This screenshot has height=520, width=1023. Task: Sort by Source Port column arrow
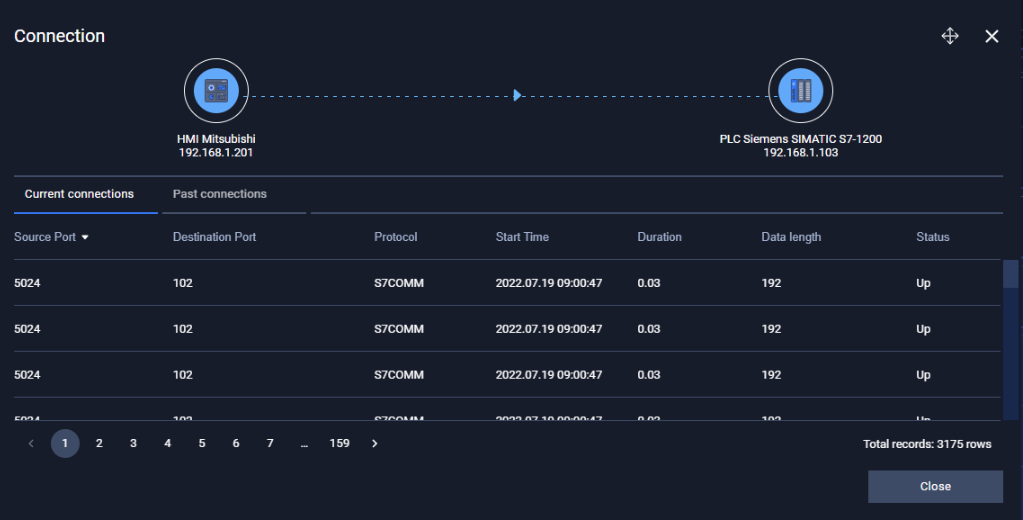click(x=85, y=237)
